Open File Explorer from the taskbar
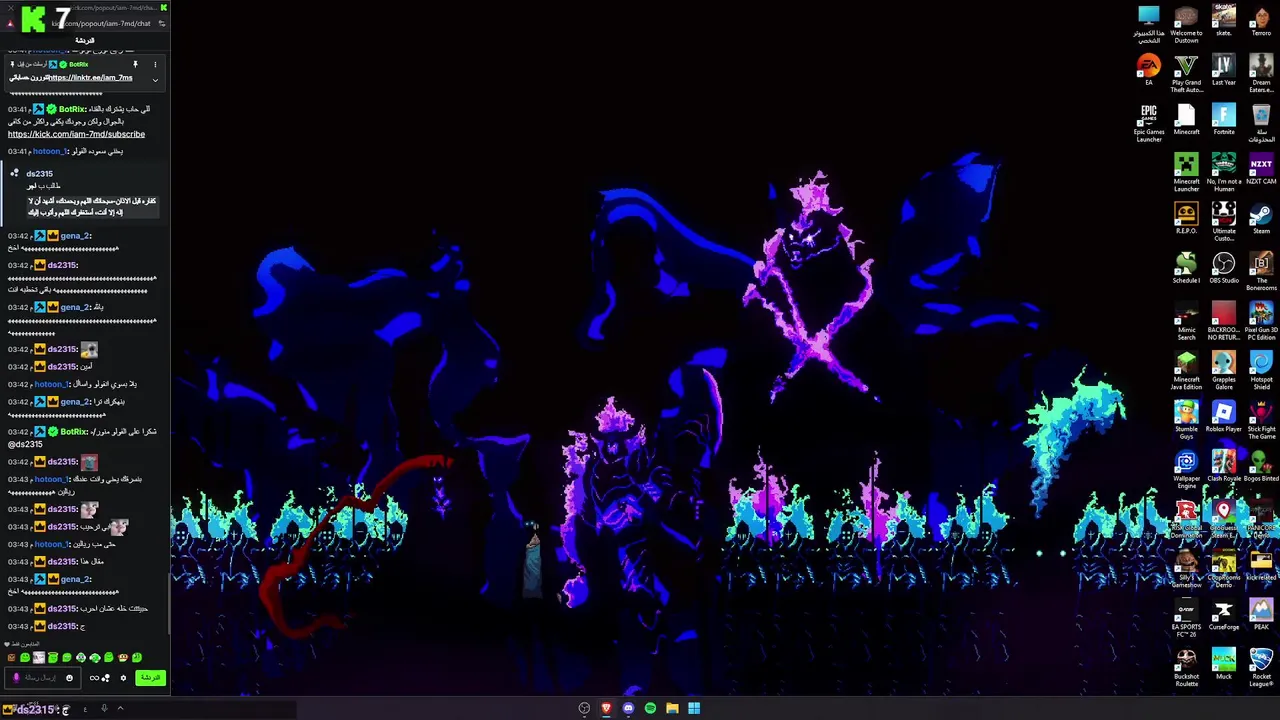This screenshot has height=720, width=1280. click(x=672, y=708)
